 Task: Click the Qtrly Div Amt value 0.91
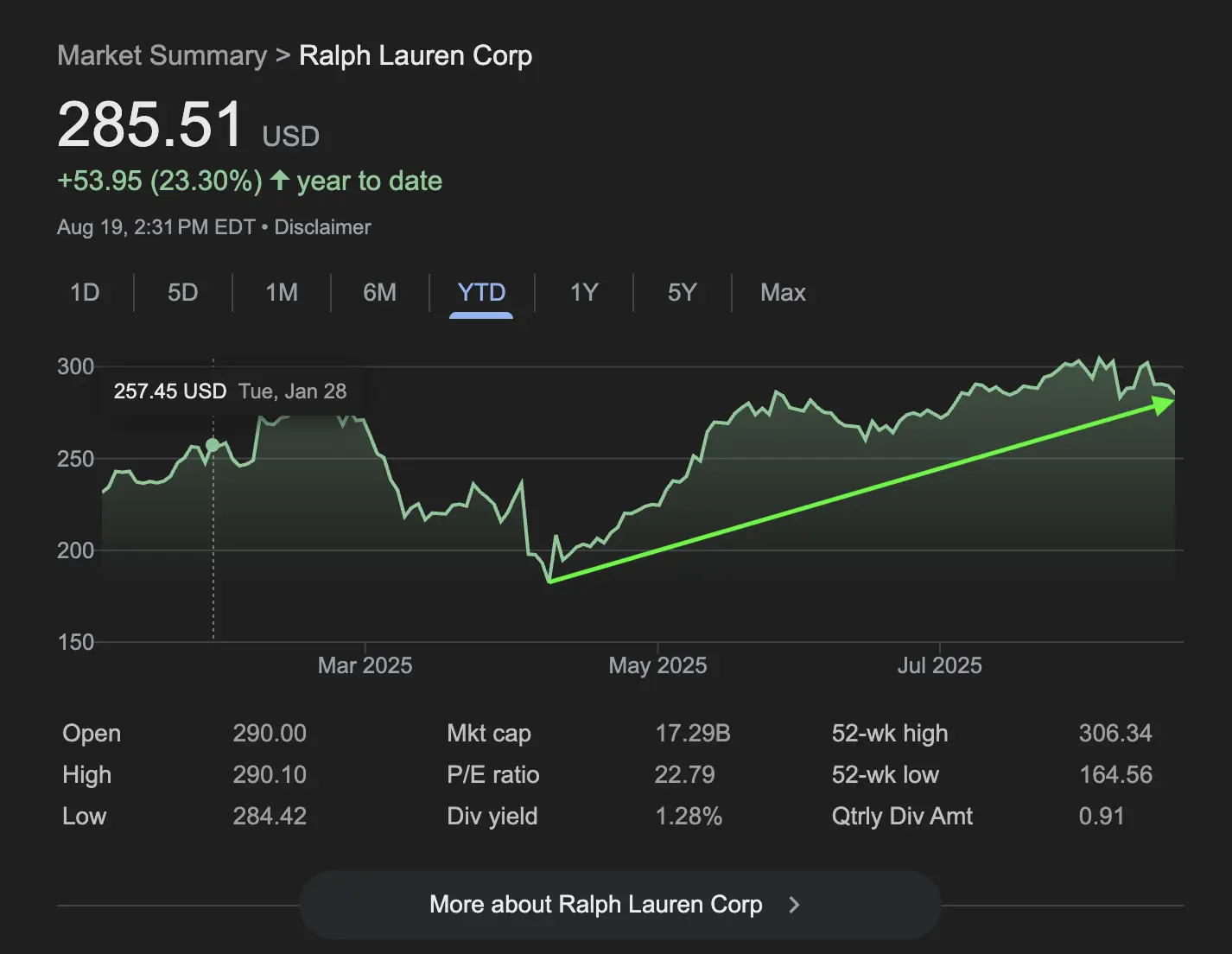click(x=1102, y=817)
